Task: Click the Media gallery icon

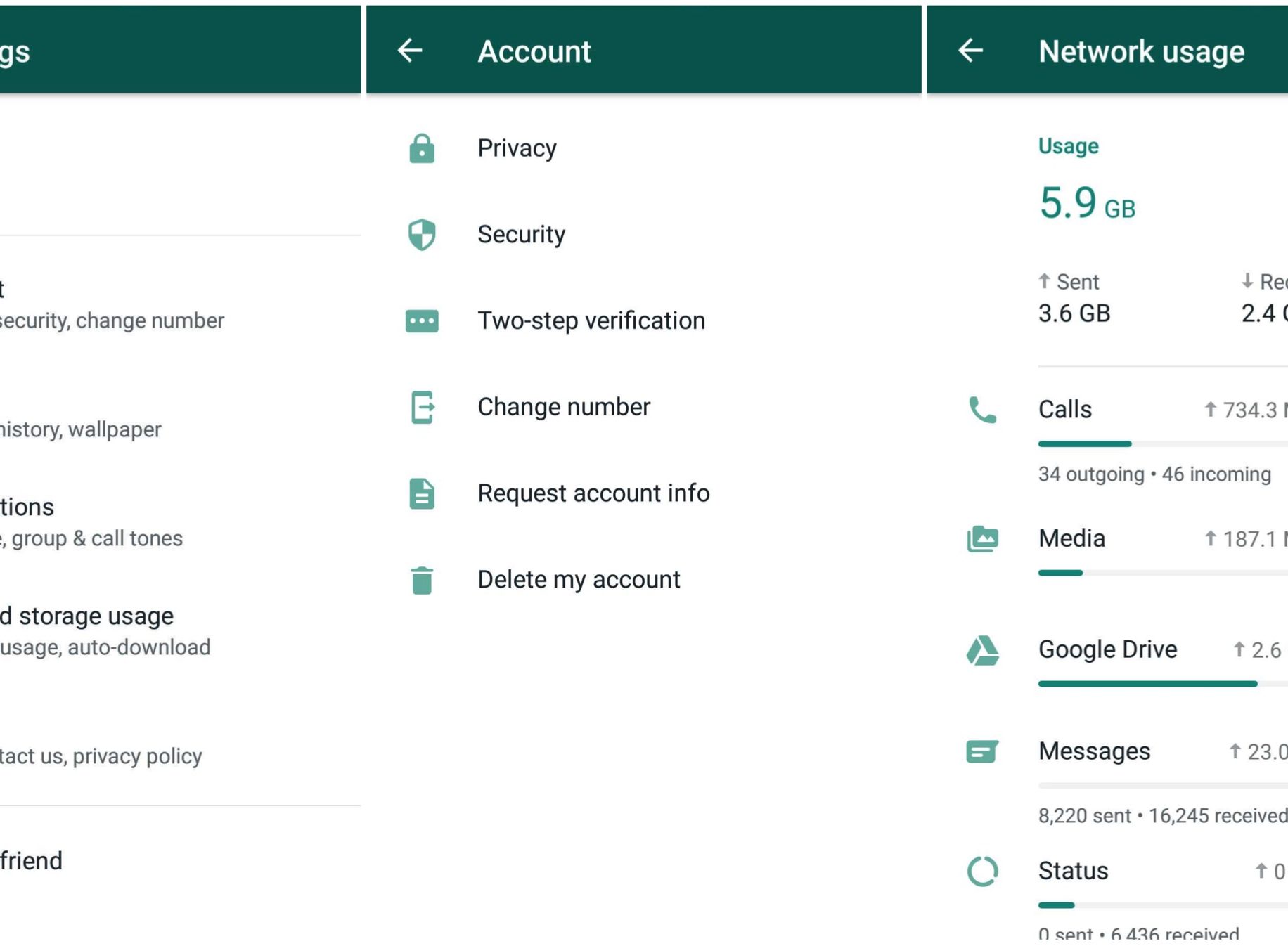Action: [982, 539]
